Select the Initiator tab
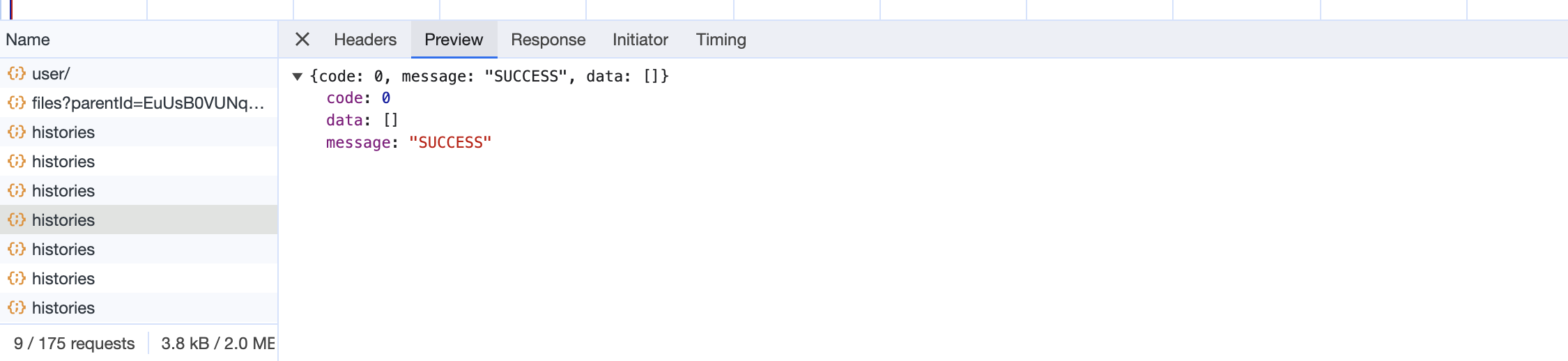The image size is (1568, 361). [640, 40]
